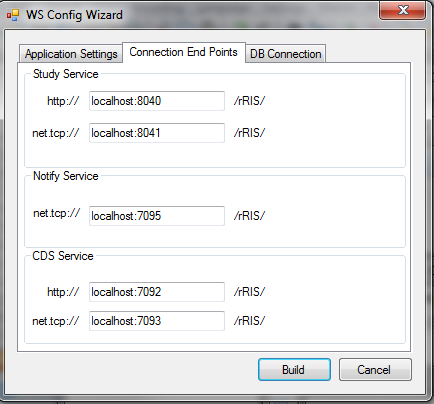Click the Study Service group label
Viewport: 434px width, 404px height.
[x=66, y=74]
